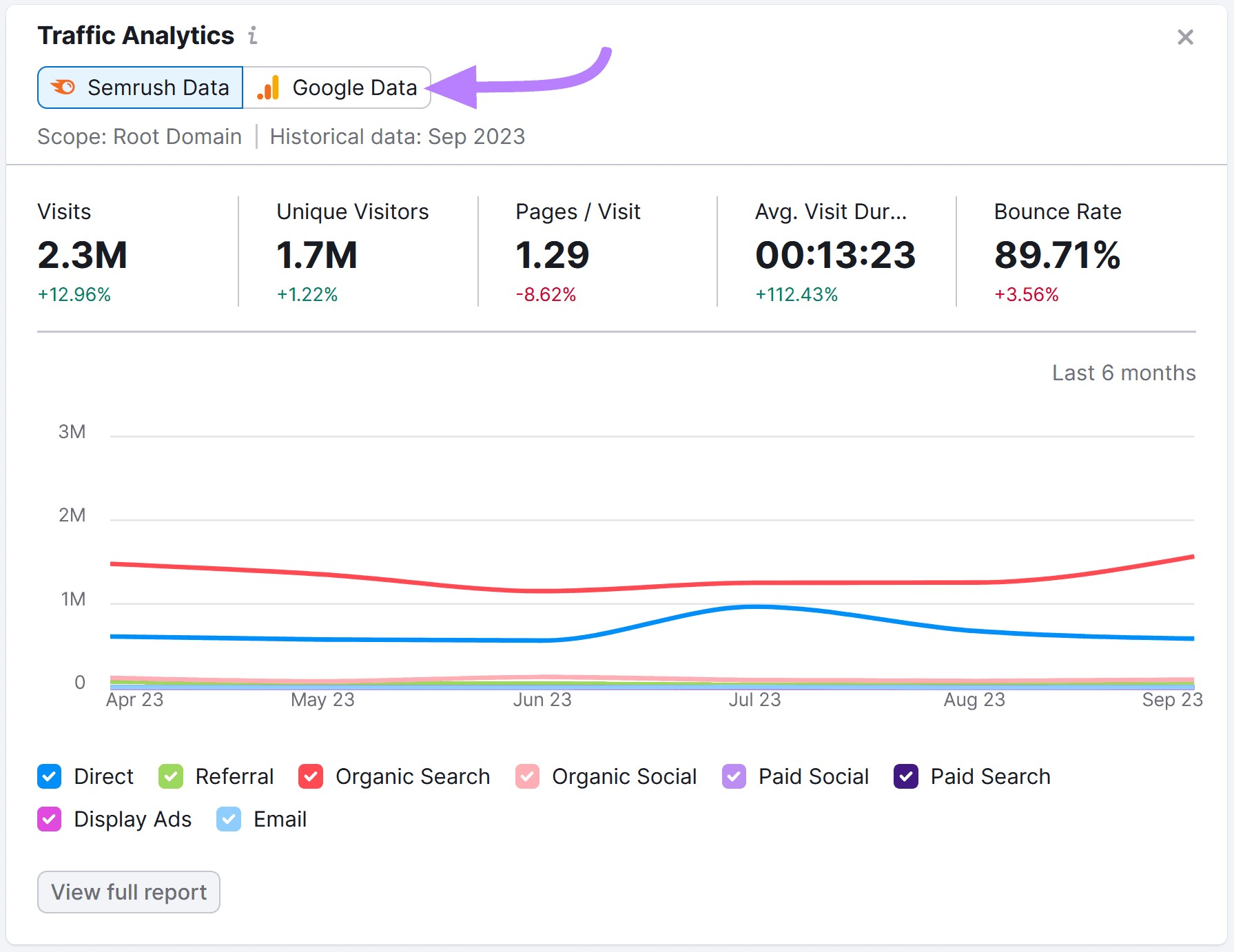
Task: Switch to the Google Data tab
Action: (x=336, y=87)
